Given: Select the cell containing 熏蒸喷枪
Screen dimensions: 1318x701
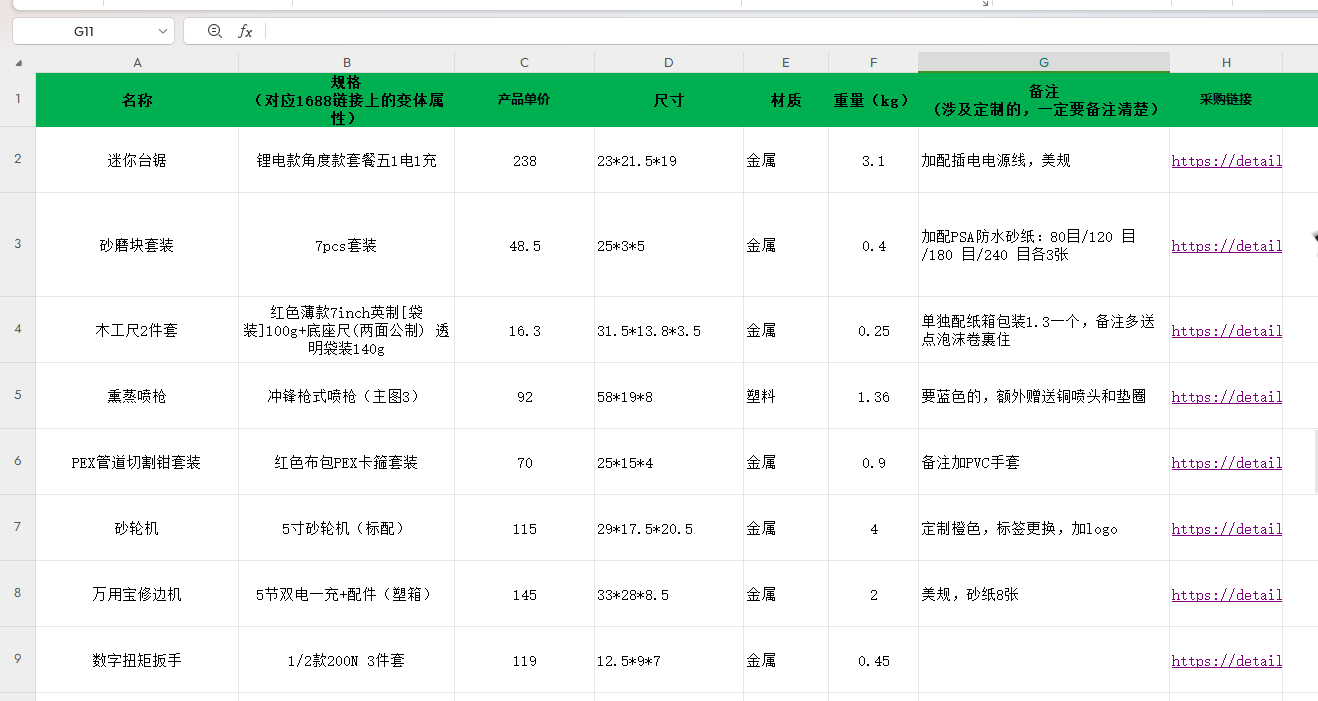Looking at the screenshot, I should (x=137, y=396).
